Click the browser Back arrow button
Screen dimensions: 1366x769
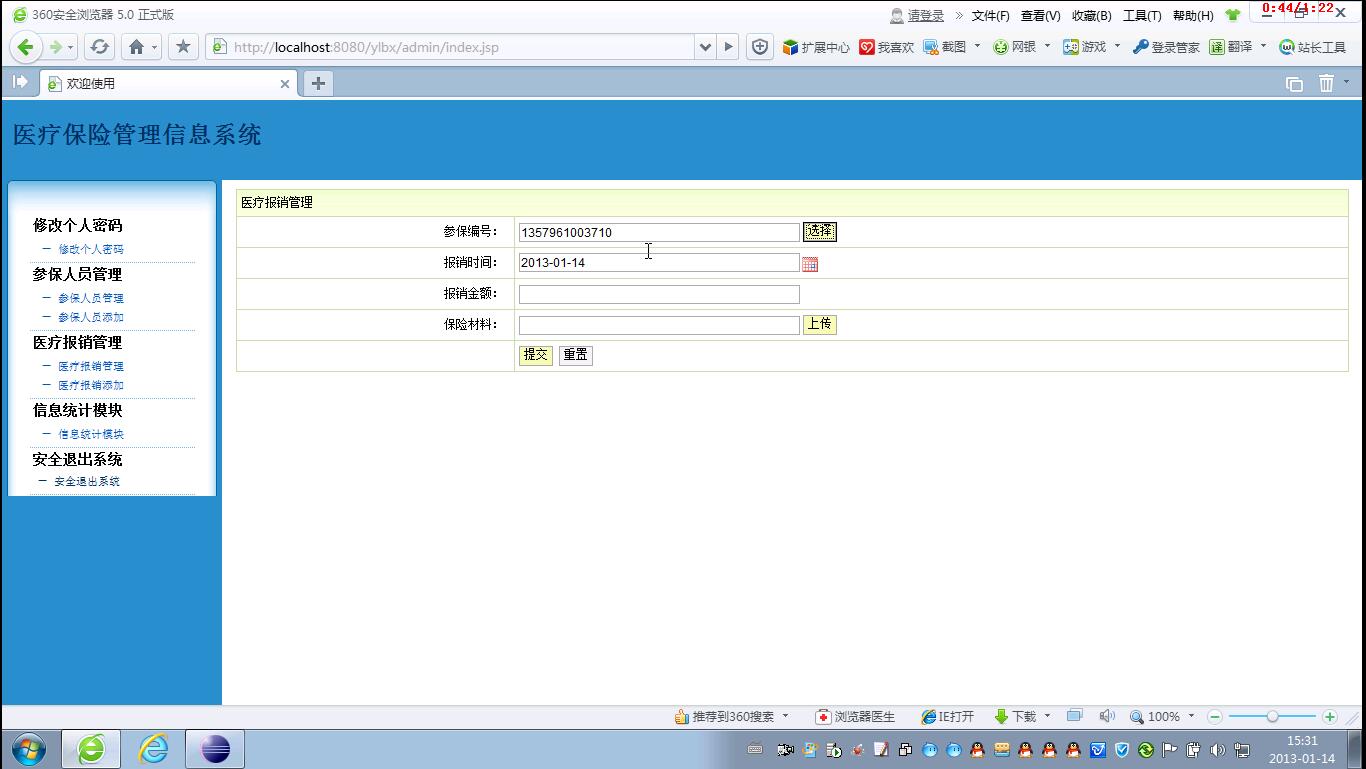[x=26, y=47]
